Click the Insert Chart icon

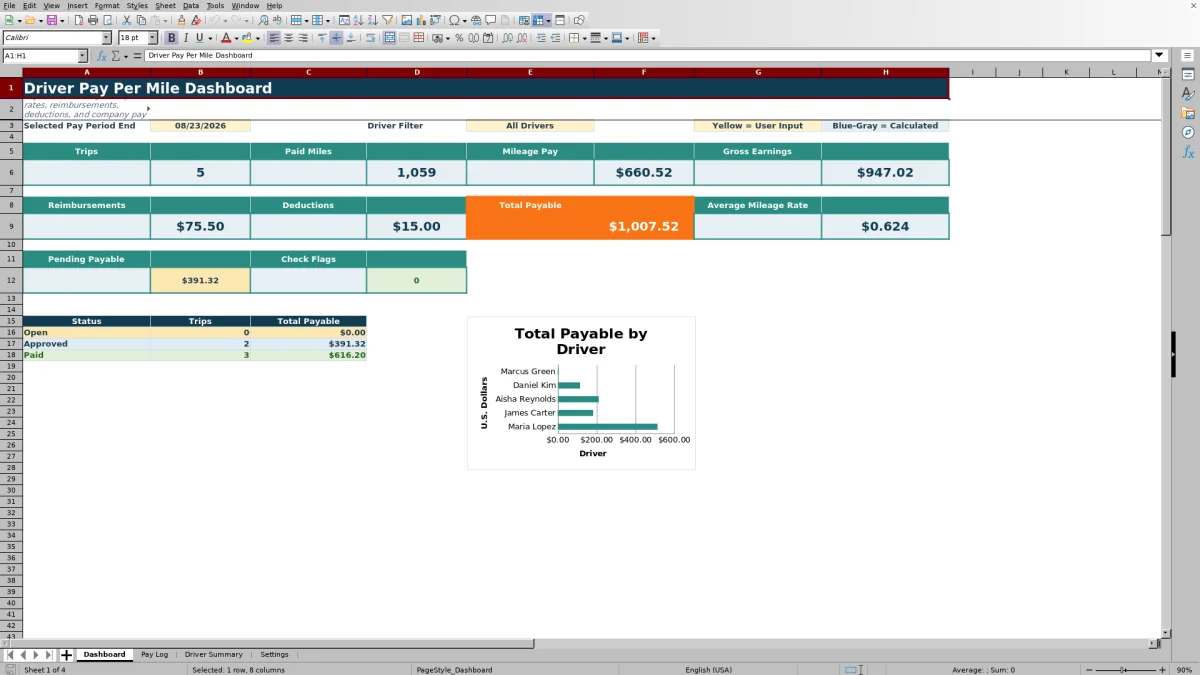421,20
